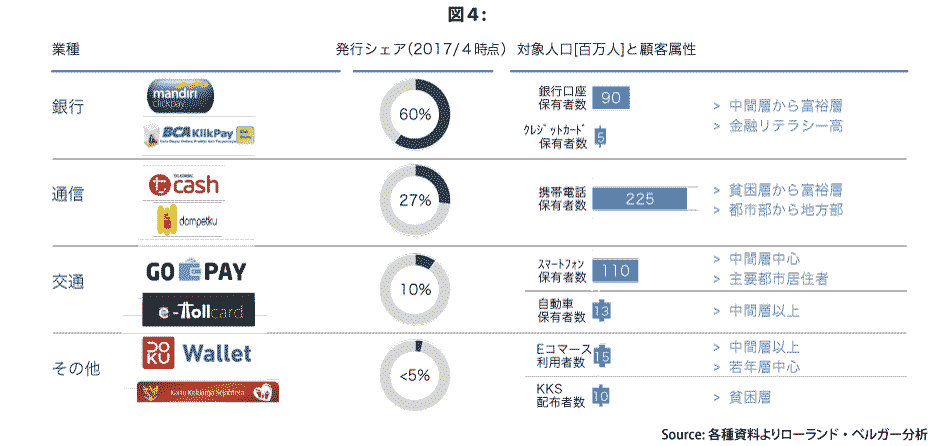Select the 通信 category label
933x446 pixels.
click(68, 194)
